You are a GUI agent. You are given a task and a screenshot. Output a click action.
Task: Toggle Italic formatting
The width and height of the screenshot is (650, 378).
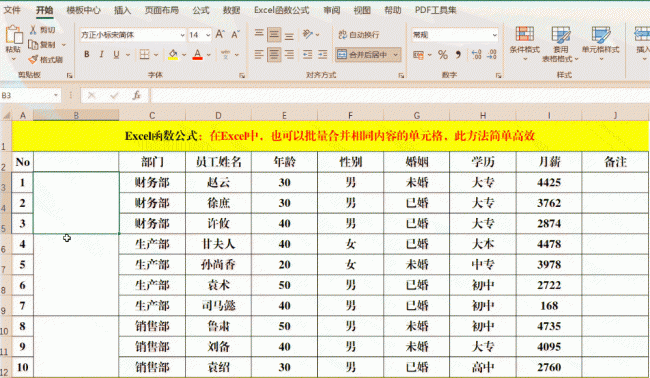[101, 54]
